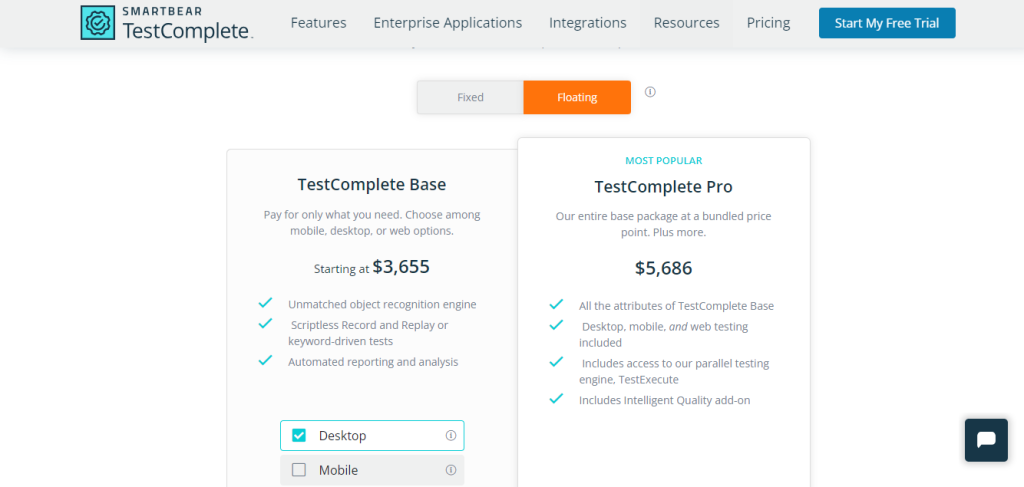This screenshot has height=487, width=1024.
Task: Go to the Pricing page
Action: 769,23
